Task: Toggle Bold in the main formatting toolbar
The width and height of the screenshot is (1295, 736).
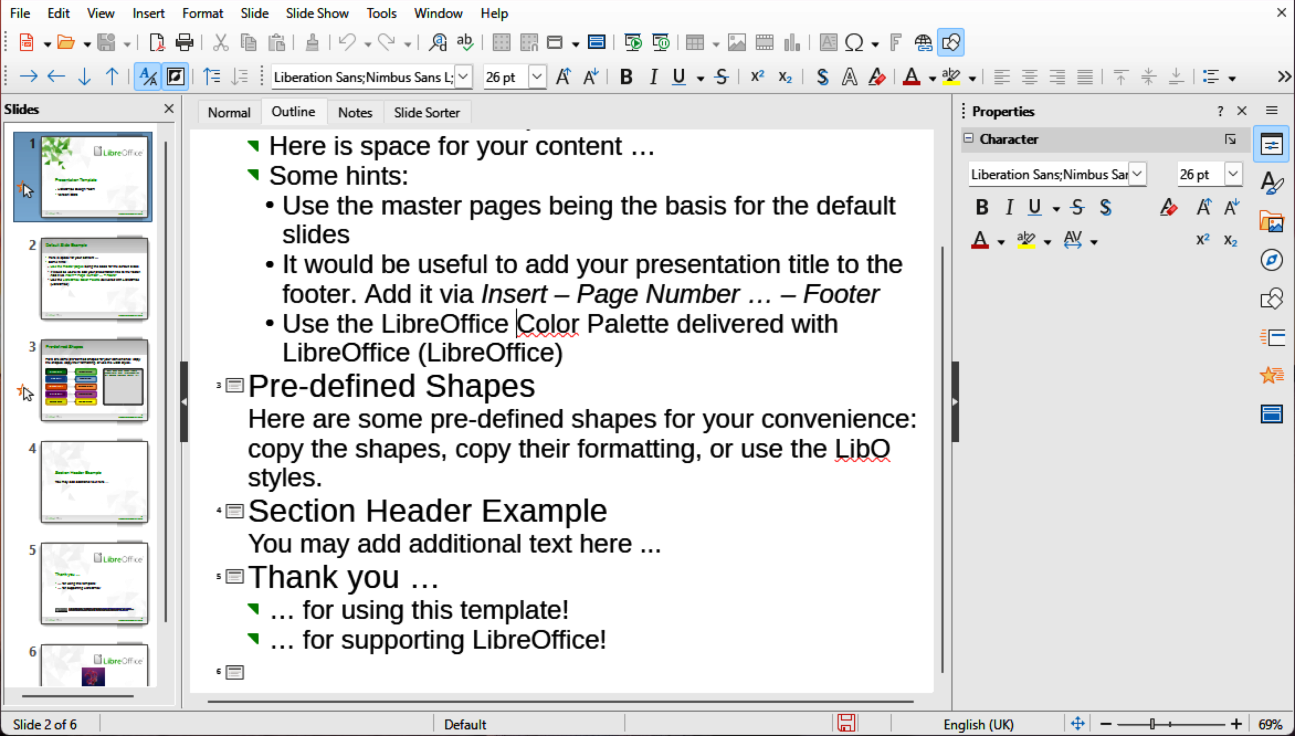Action: 626,77
